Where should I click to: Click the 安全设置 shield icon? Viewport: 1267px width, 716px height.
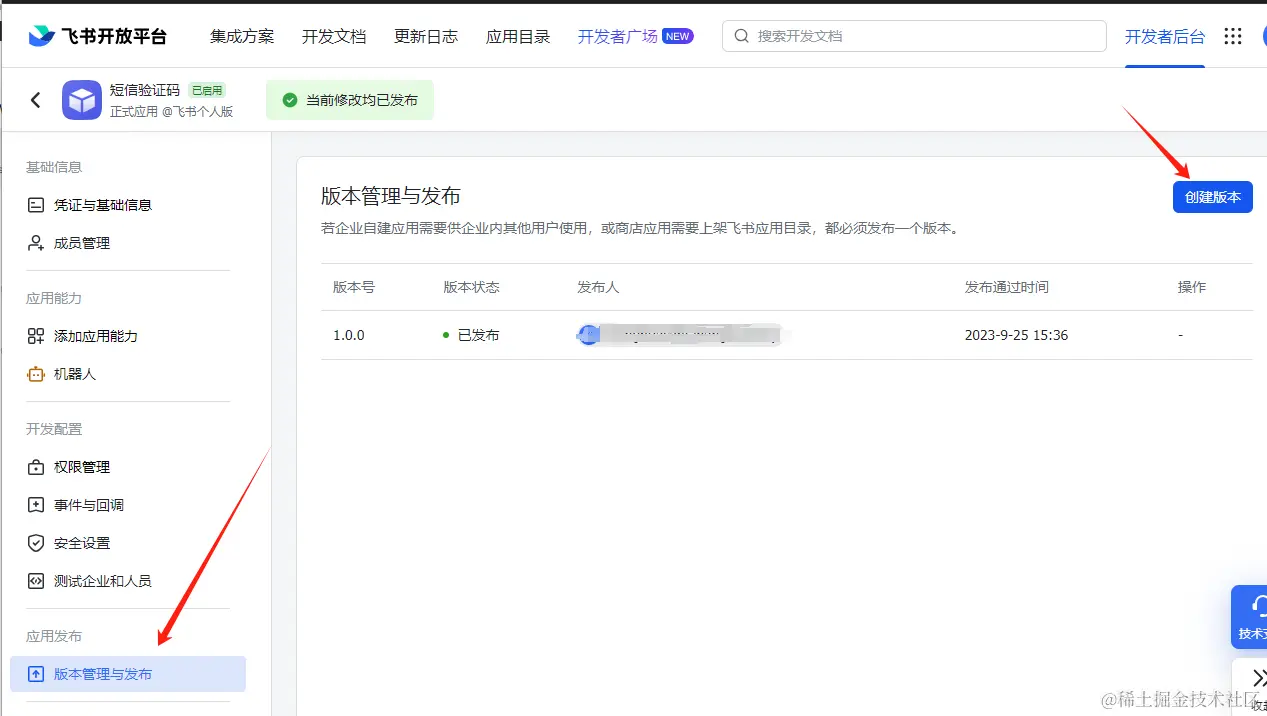tap(36, 543)
